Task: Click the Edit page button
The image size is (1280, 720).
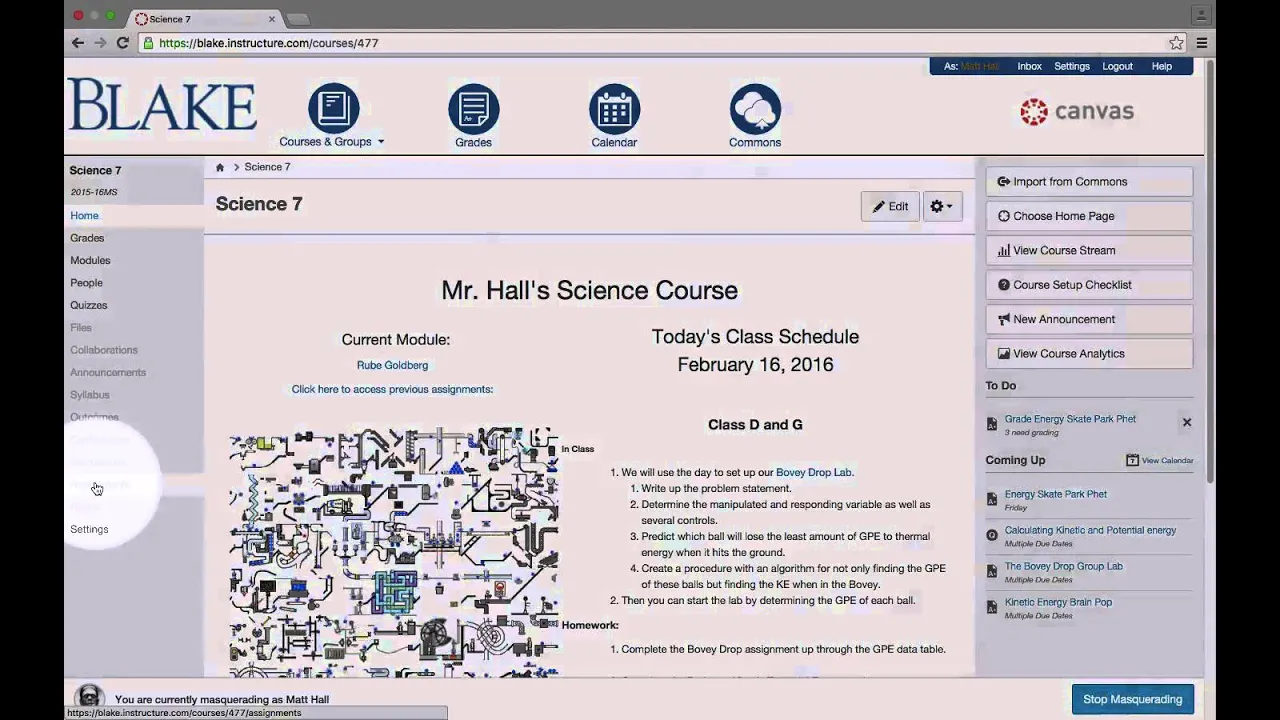Action: coord(890,206)
